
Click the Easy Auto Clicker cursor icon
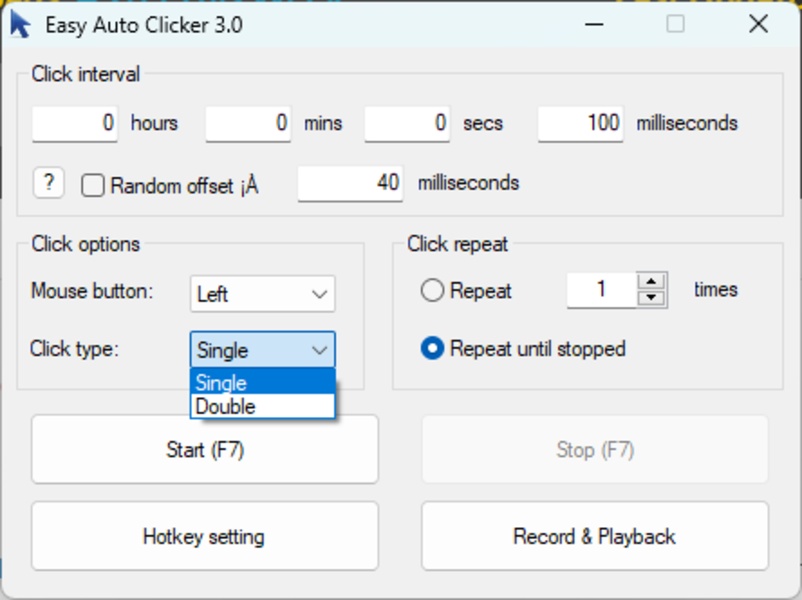20,25
